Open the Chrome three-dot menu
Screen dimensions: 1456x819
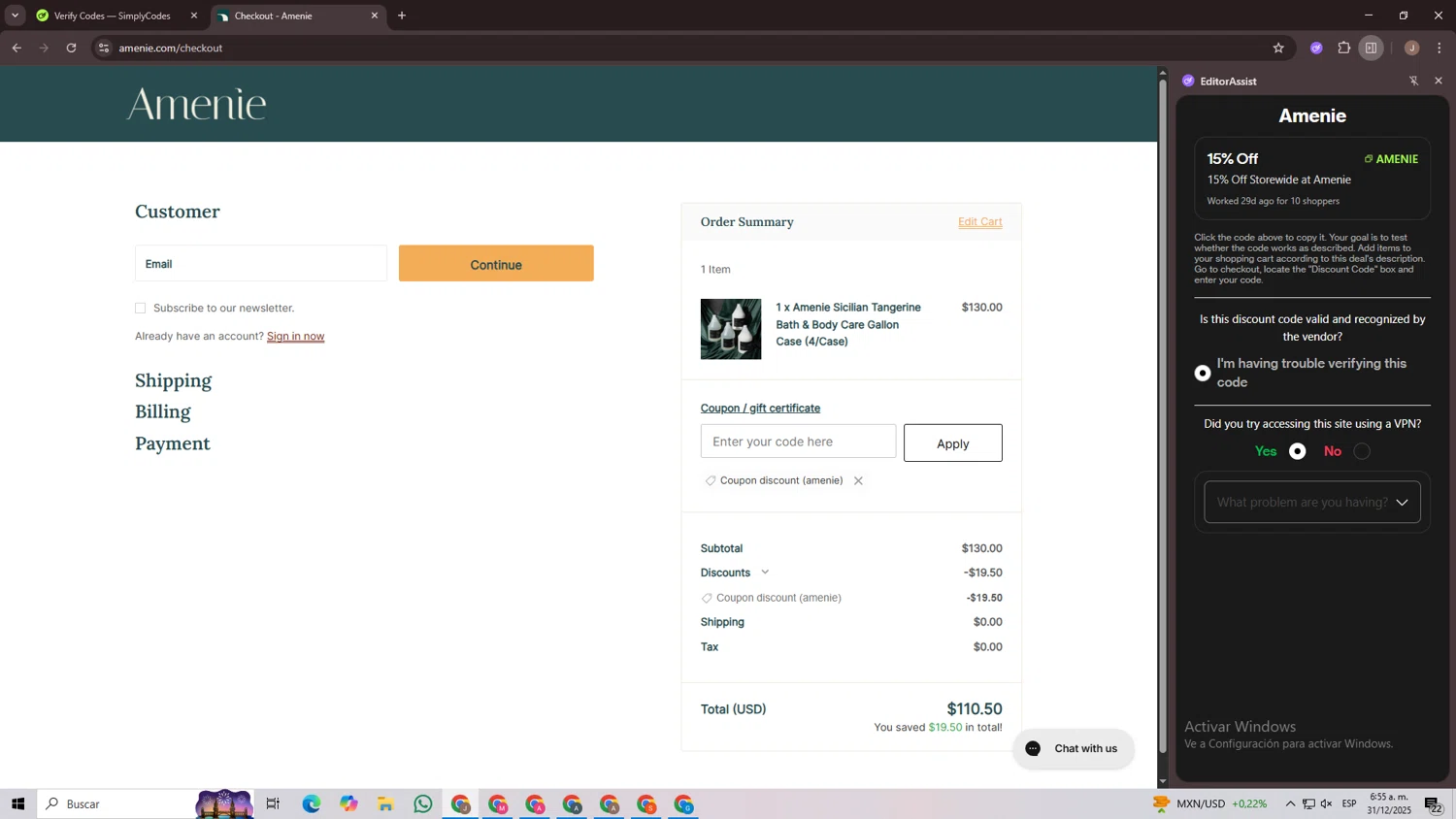click(1439, 48)
